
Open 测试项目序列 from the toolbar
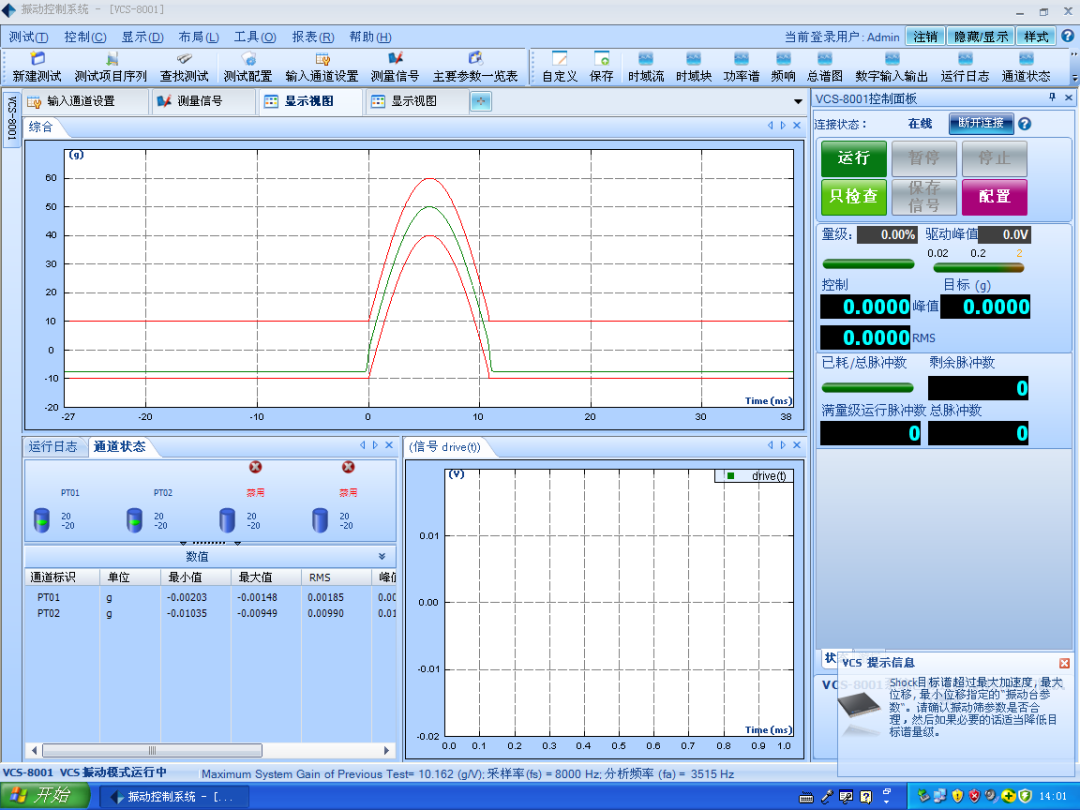[x=112, y=59]
